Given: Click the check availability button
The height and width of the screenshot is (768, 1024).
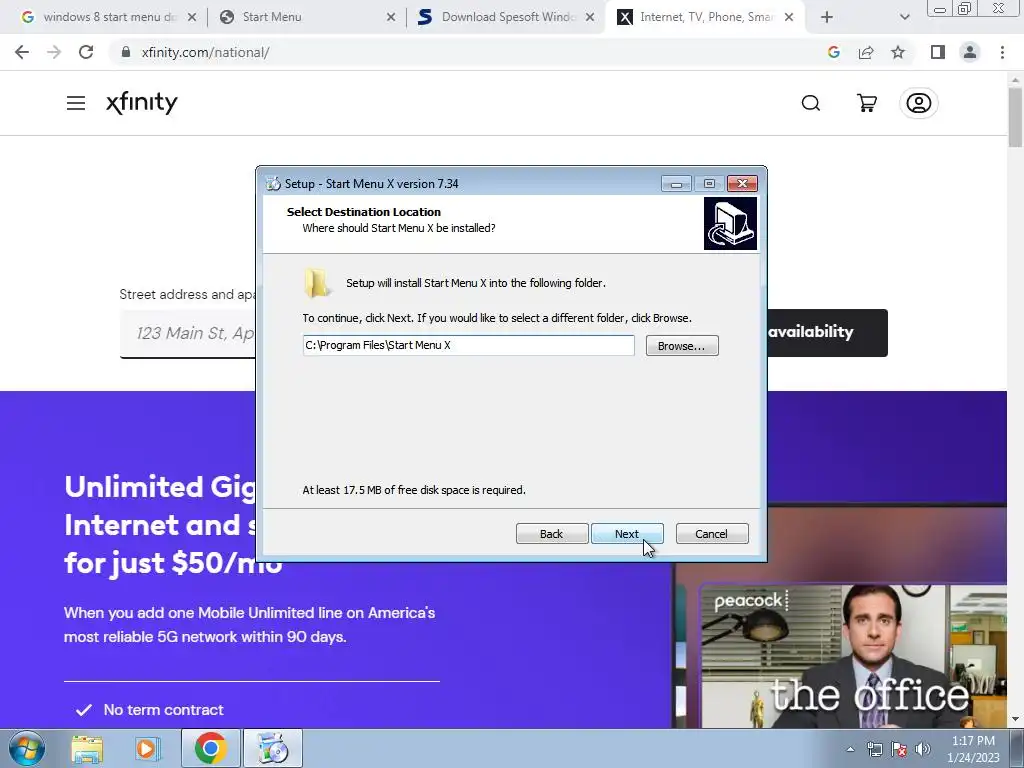Looking at the screenshot, I should tap(827, 332).
